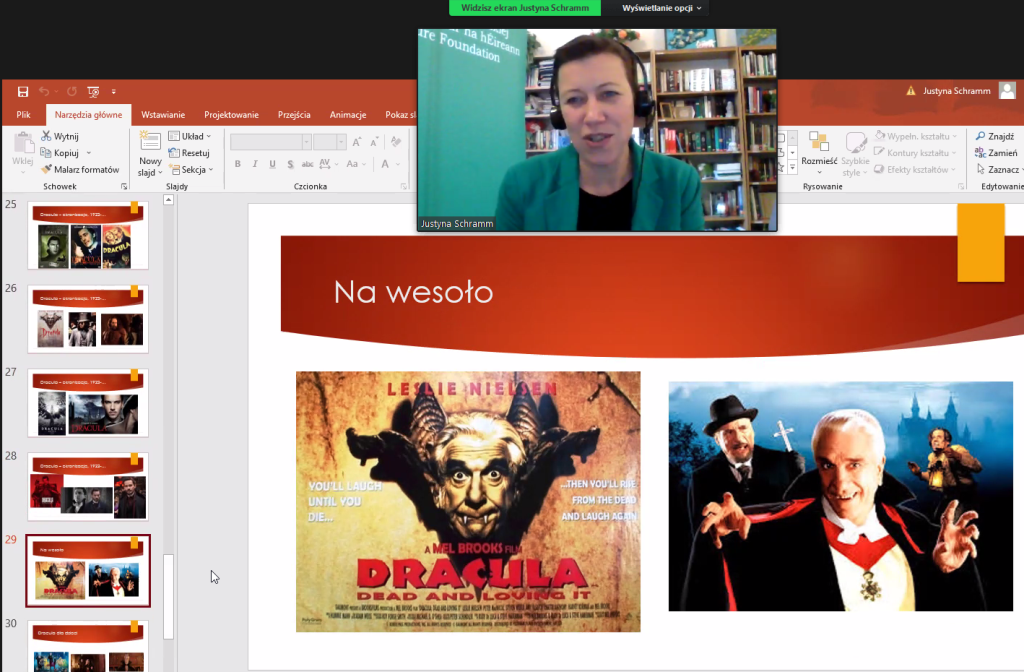This screenshot has height=672, width=1024.
Task: Open the Układ layout dropdown
Action: (190, 136)
